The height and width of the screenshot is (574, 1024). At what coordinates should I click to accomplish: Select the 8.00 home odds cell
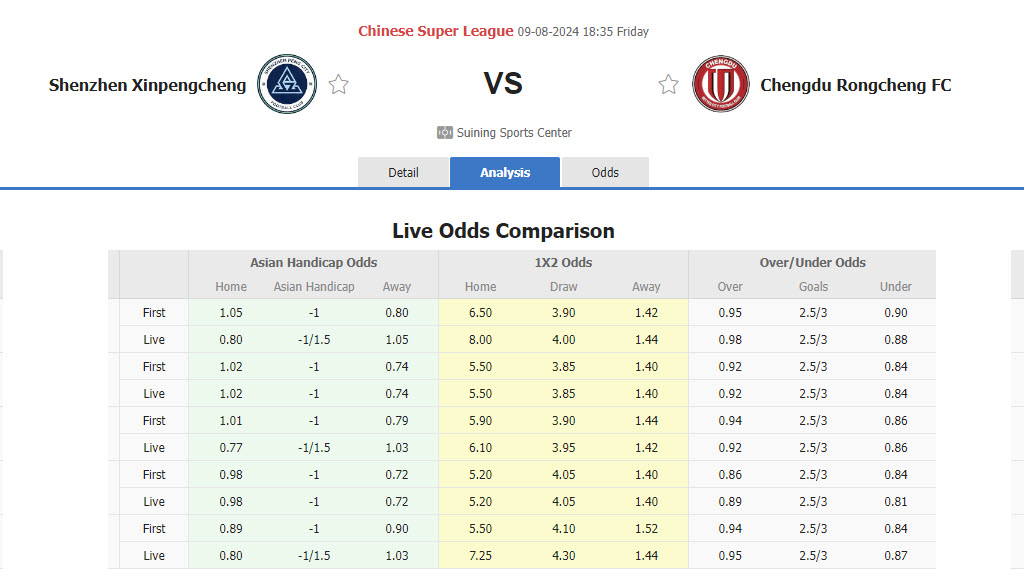click(x=480, y=340)
